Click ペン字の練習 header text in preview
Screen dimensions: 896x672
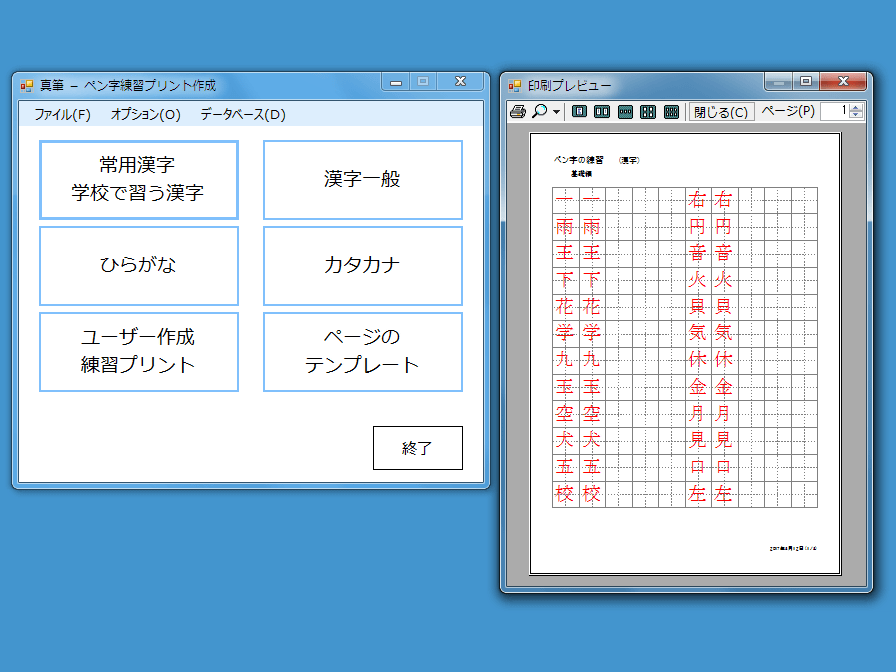(x=578, y=160)
